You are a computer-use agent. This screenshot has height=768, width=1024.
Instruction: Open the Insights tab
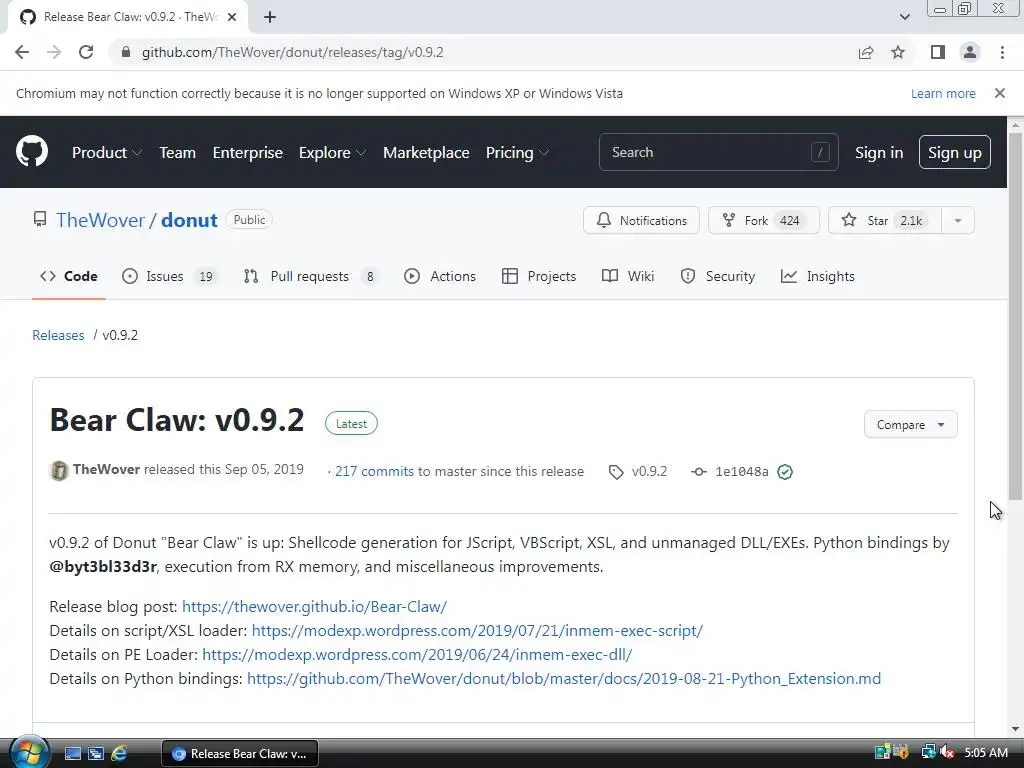[x=818, y=276]
